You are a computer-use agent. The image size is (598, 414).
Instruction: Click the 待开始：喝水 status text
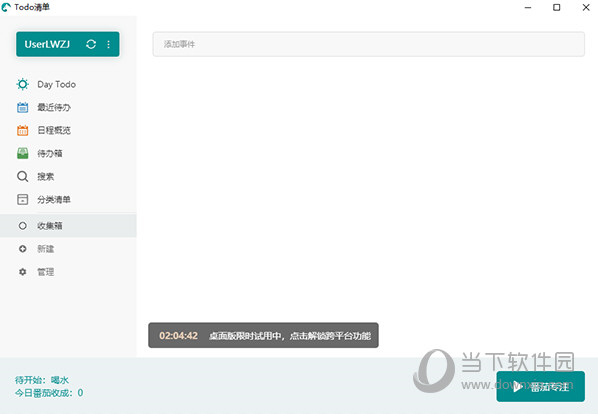42,380
